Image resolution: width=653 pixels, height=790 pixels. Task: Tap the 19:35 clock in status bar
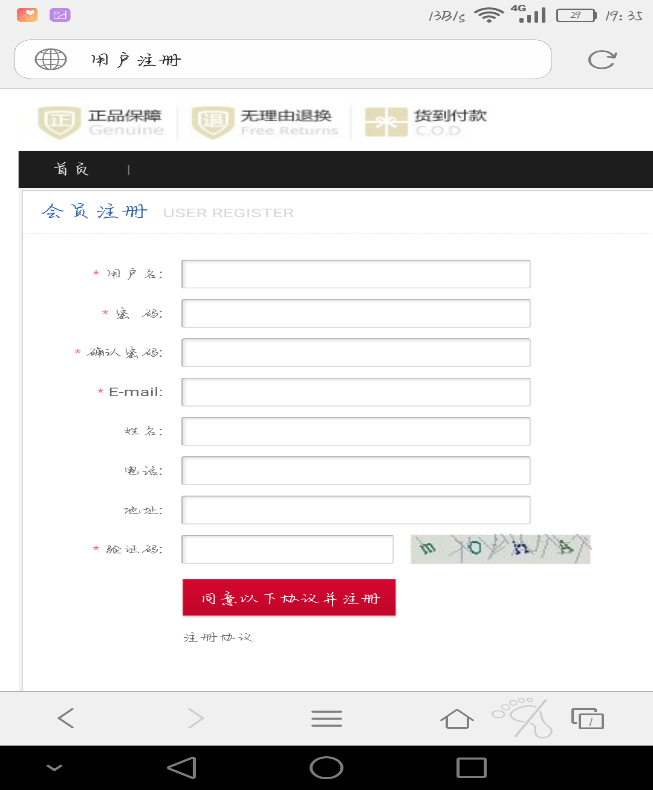coord(624,16)
